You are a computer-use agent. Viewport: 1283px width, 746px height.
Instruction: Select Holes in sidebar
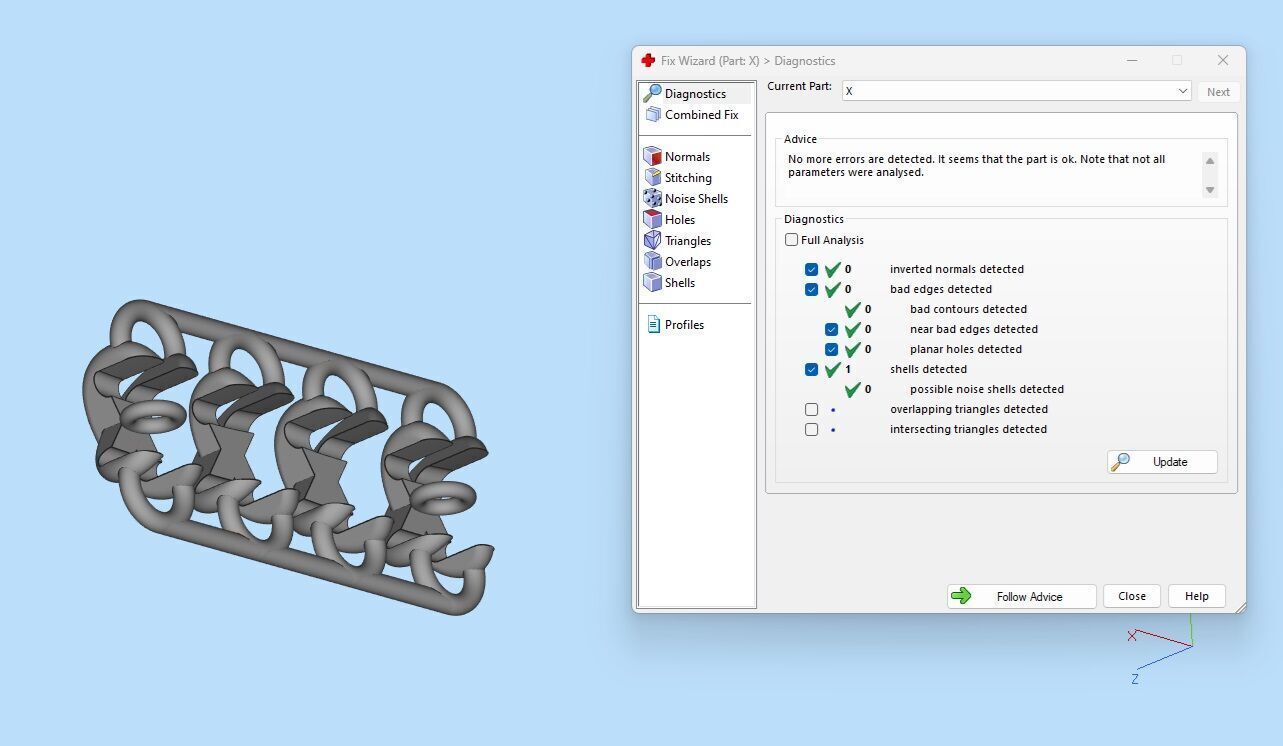680,219
